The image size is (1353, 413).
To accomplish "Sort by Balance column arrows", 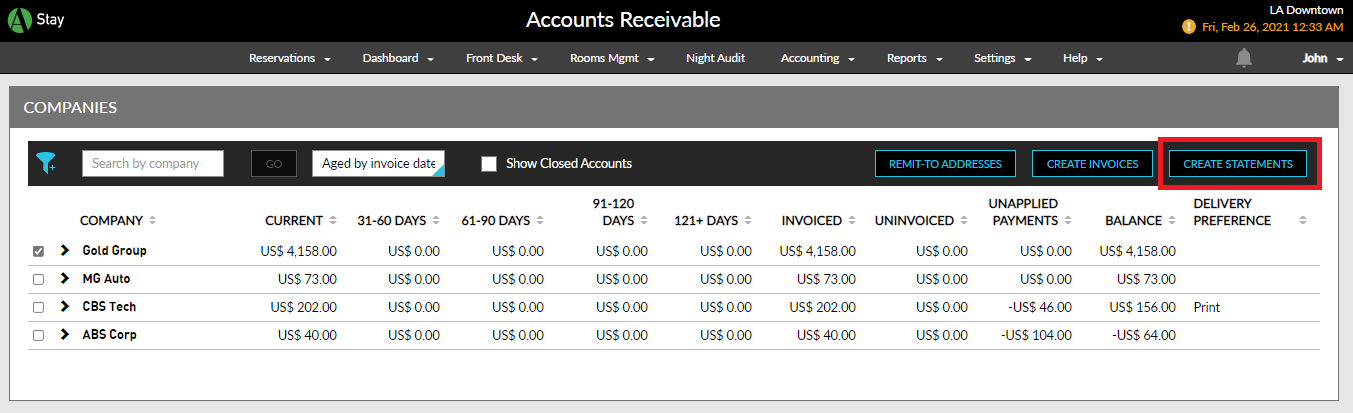I will point(1171,221).
